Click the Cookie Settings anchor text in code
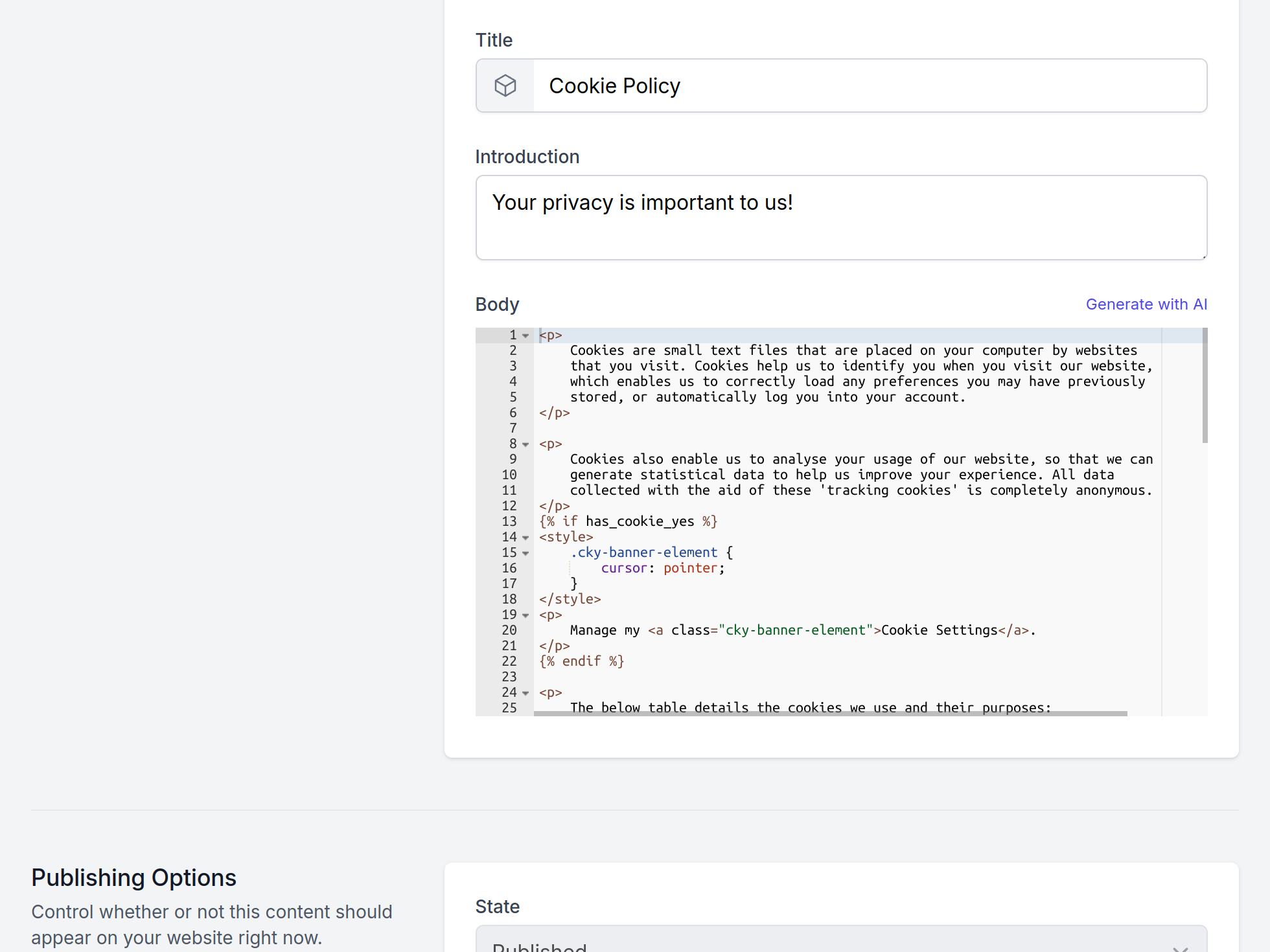The height and width of the screenshot is (952, 1270). [x=939, y=631]
